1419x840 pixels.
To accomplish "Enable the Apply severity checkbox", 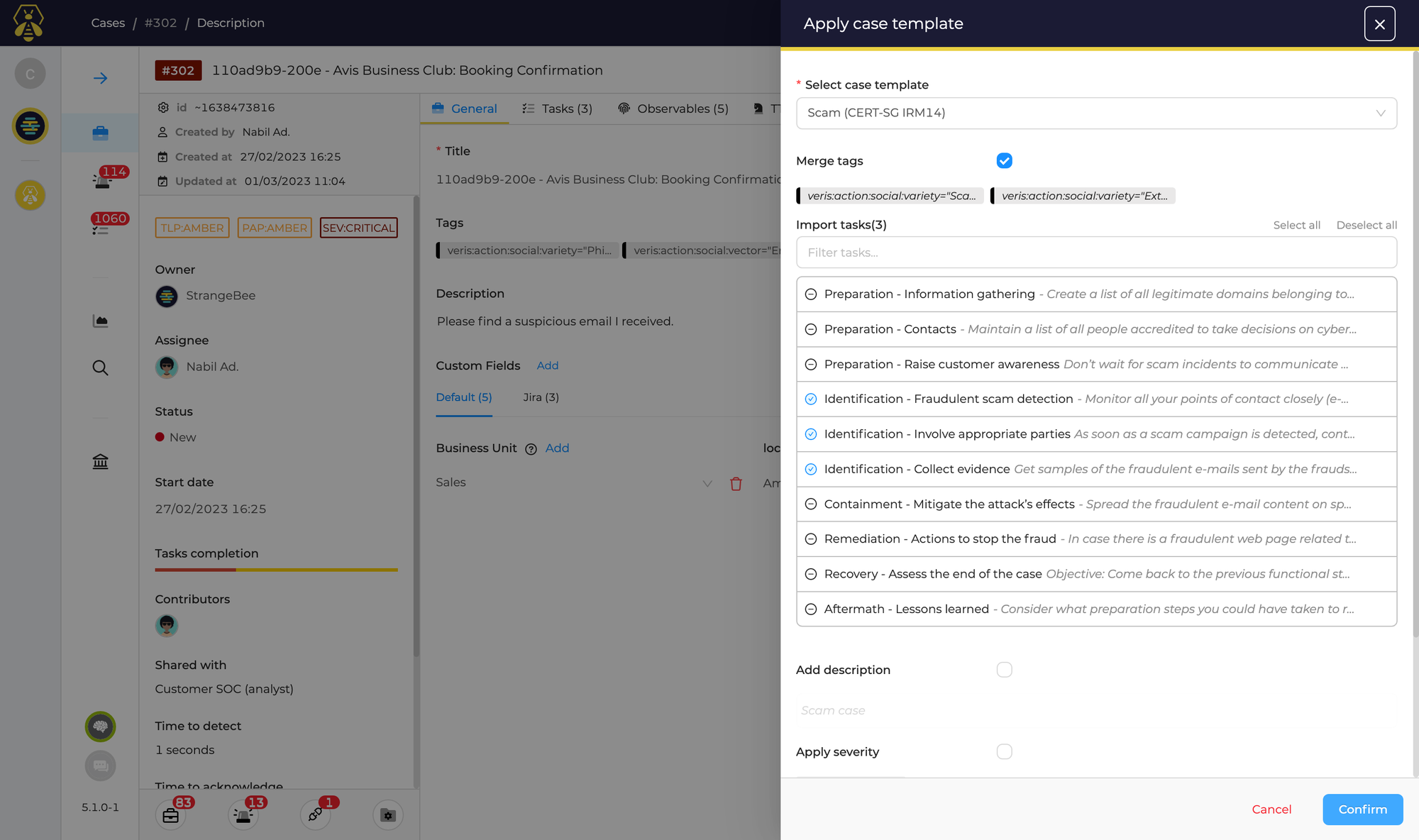I will coord(1004,751).
